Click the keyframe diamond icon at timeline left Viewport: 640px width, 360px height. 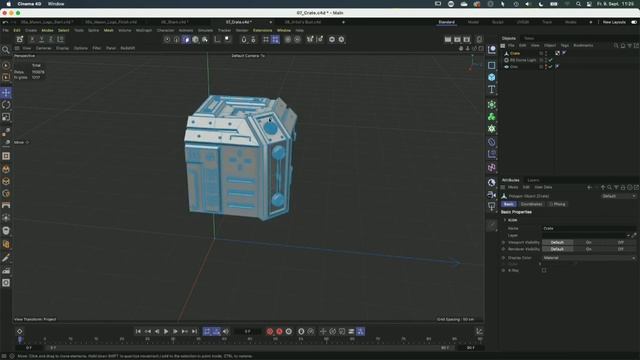click(20, 331)
